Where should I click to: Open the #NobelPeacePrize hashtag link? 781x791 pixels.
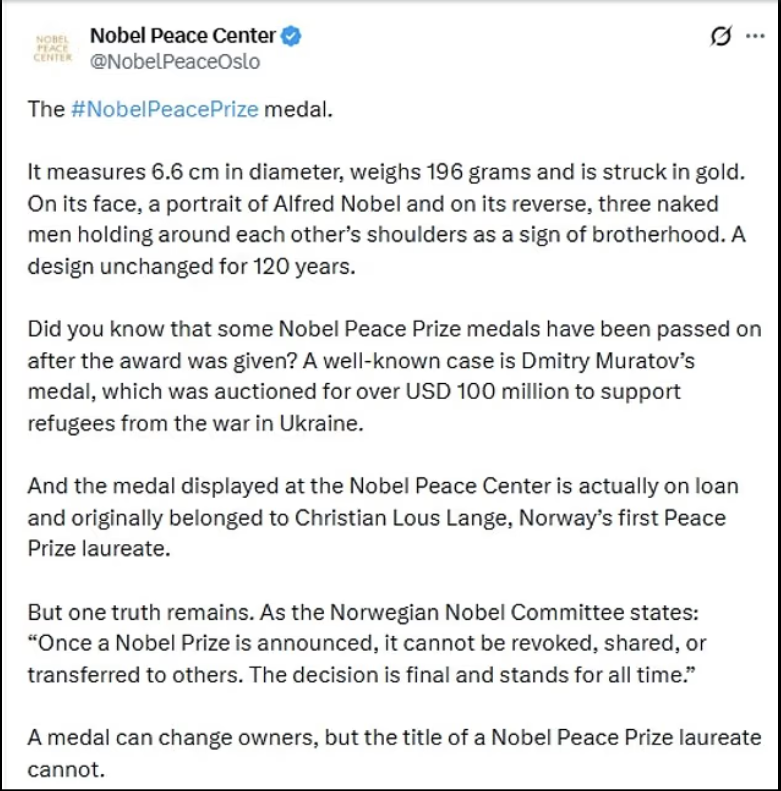coord(165,109)
